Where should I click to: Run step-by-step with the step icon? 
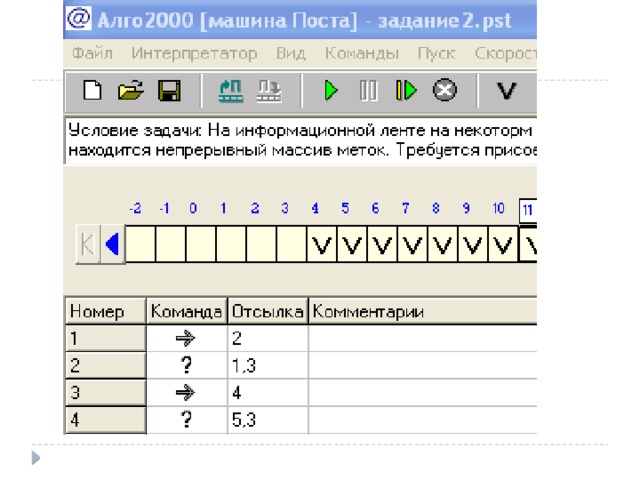point(406,92)
